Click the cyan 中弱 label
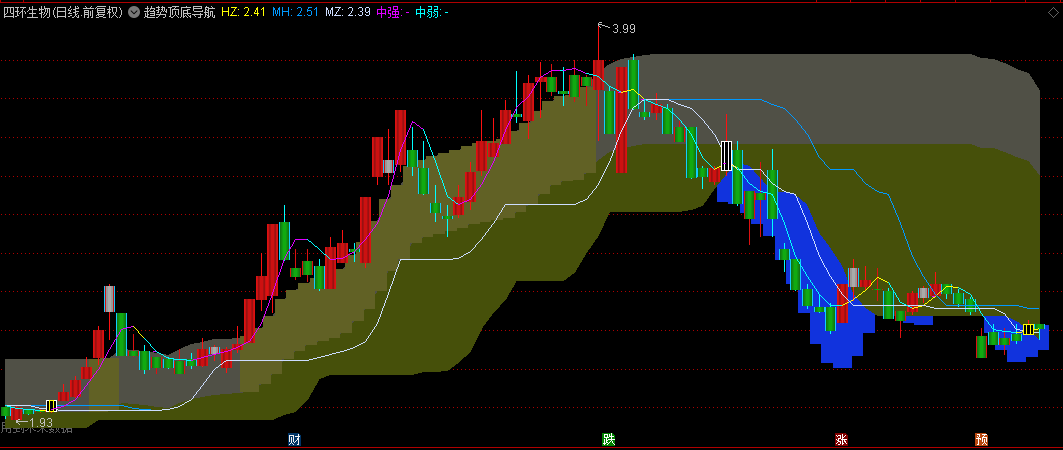The height and width of the screenshot is (450, 1063). (x=431, y=12)
